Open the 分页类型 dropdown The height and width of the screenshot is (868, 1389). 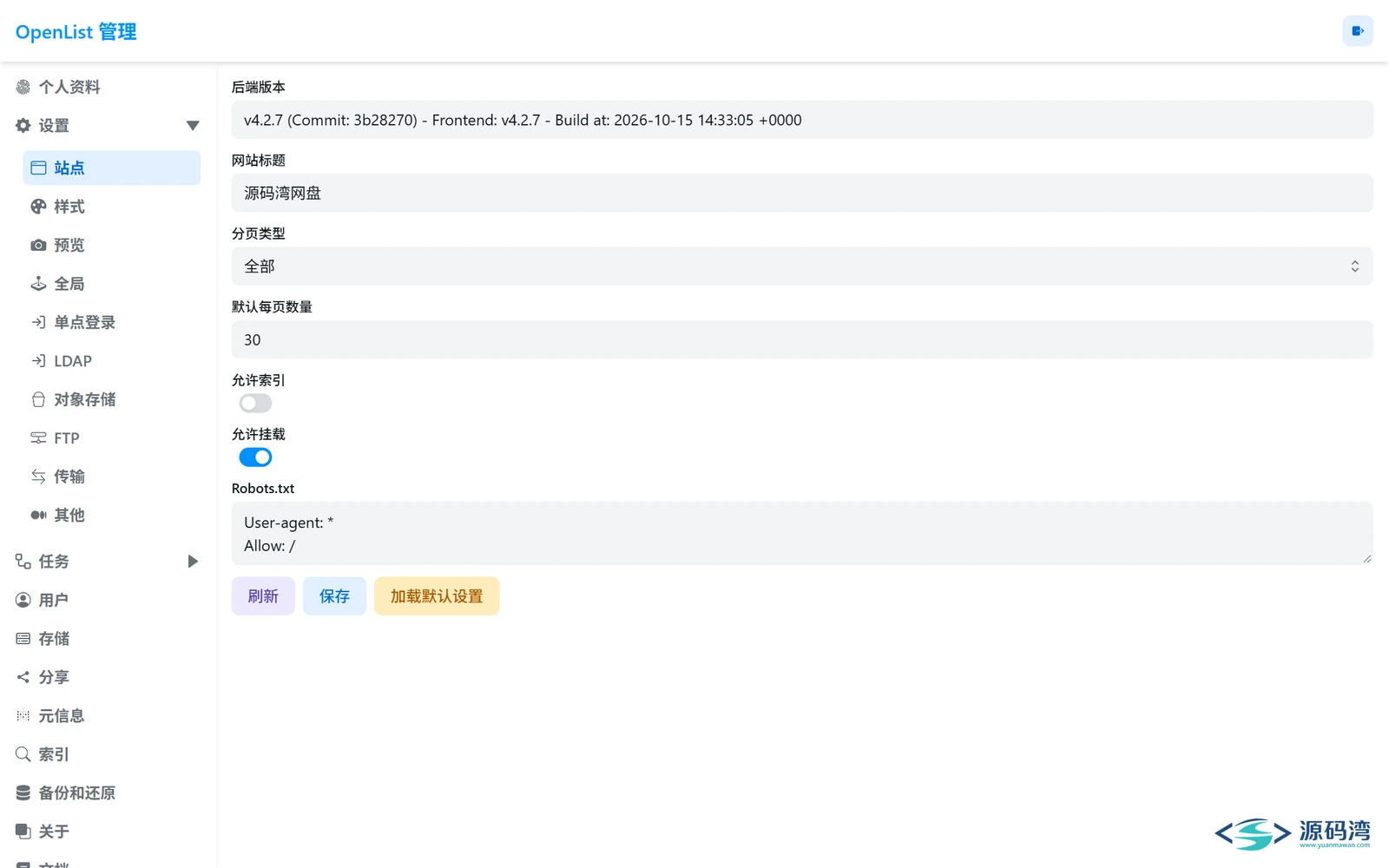click(x=802, y=266)
